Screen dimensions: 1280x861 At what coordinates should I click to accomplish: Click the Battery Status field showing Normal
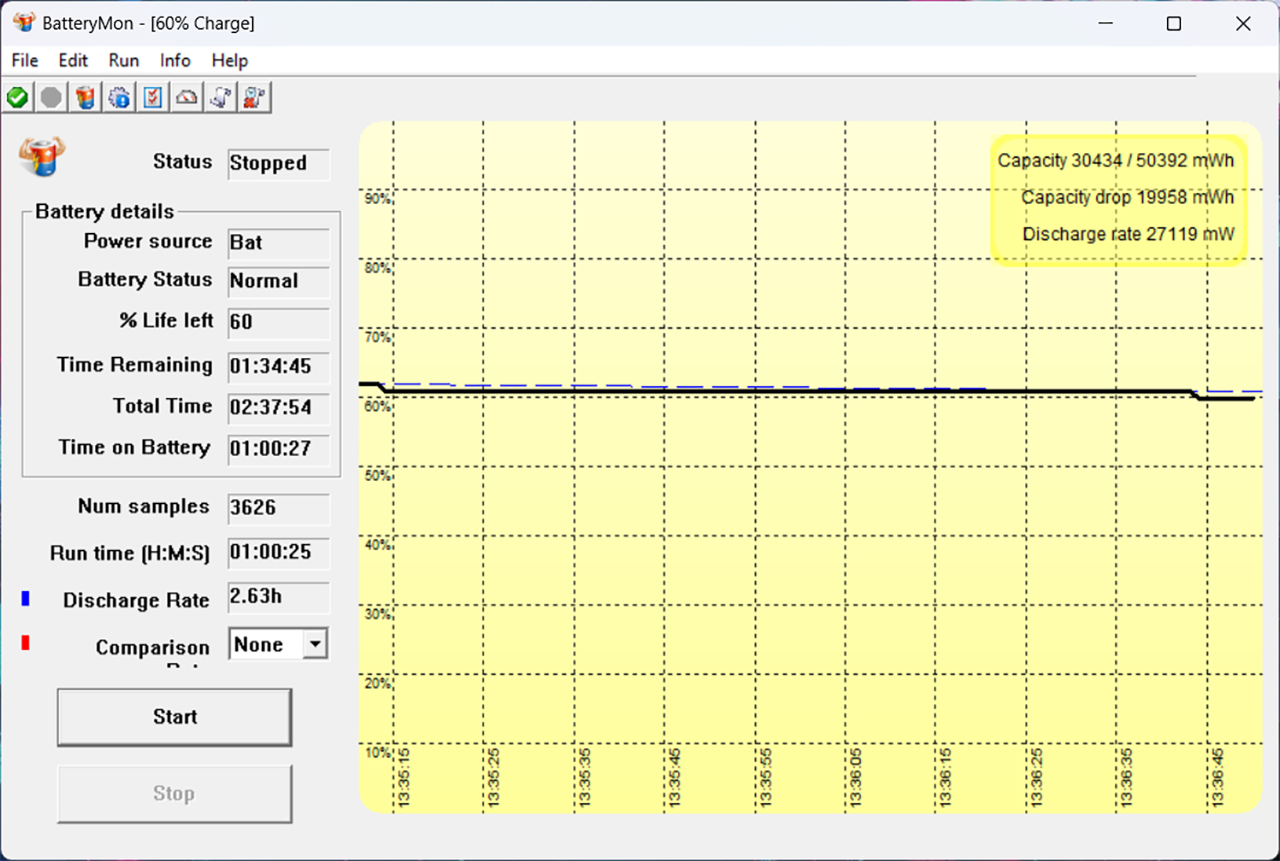coord(278,282)
